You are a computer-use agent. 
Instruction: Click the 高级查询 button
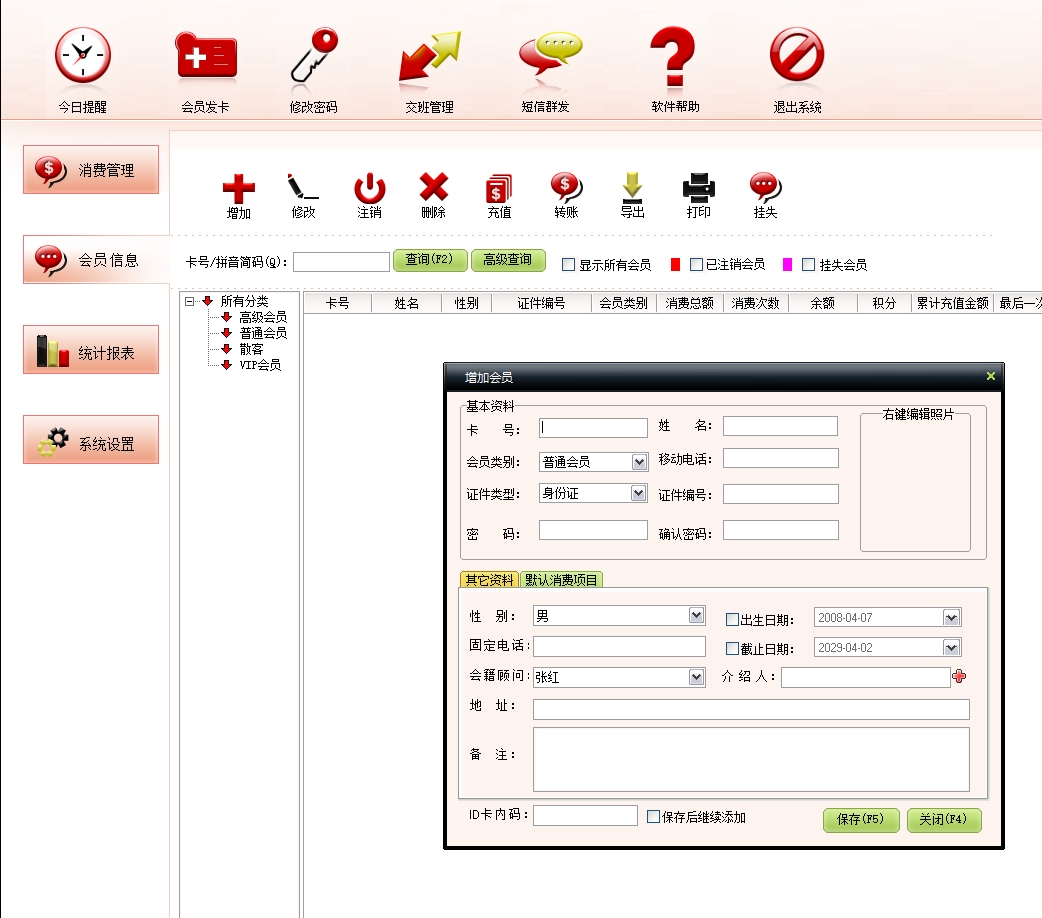coord(508,260)
